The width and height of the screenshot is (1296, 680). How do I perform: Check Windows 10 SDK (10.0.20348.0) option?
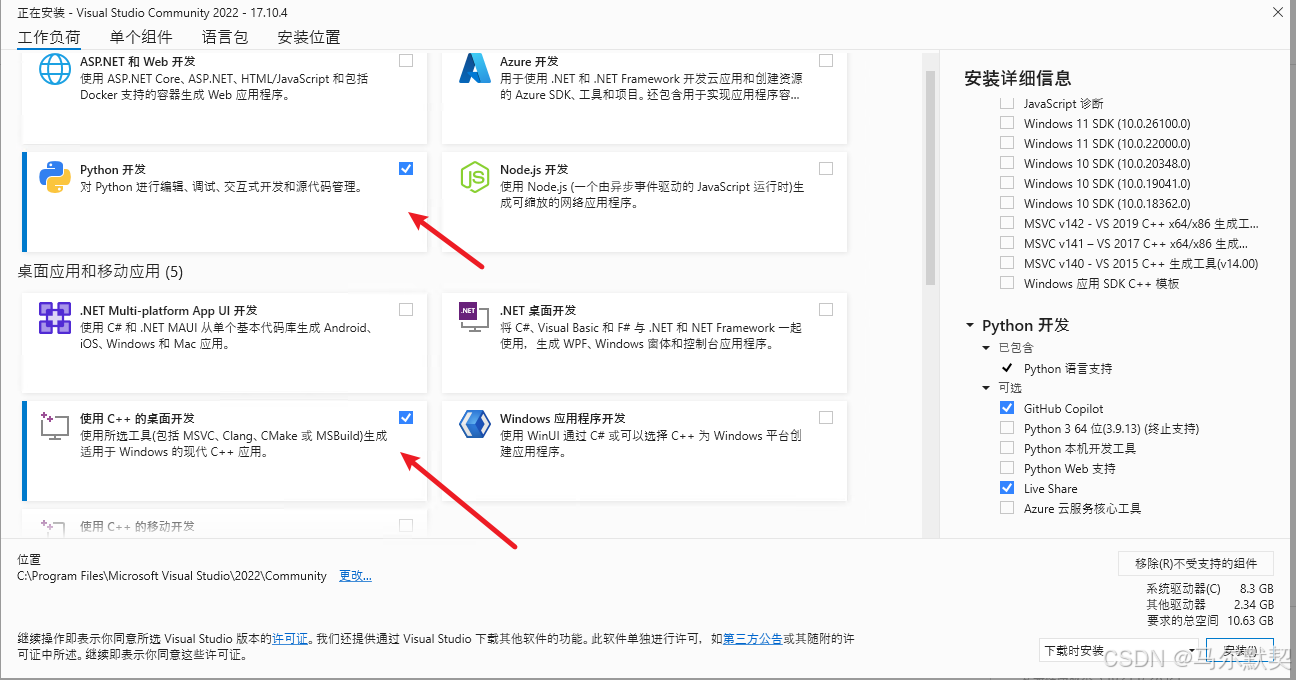pos(1007,163)
